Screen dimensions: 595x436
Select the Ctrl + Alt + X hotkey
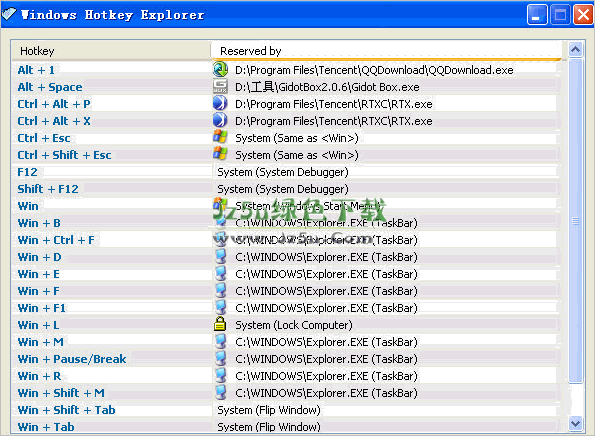(x=54, y=121)
